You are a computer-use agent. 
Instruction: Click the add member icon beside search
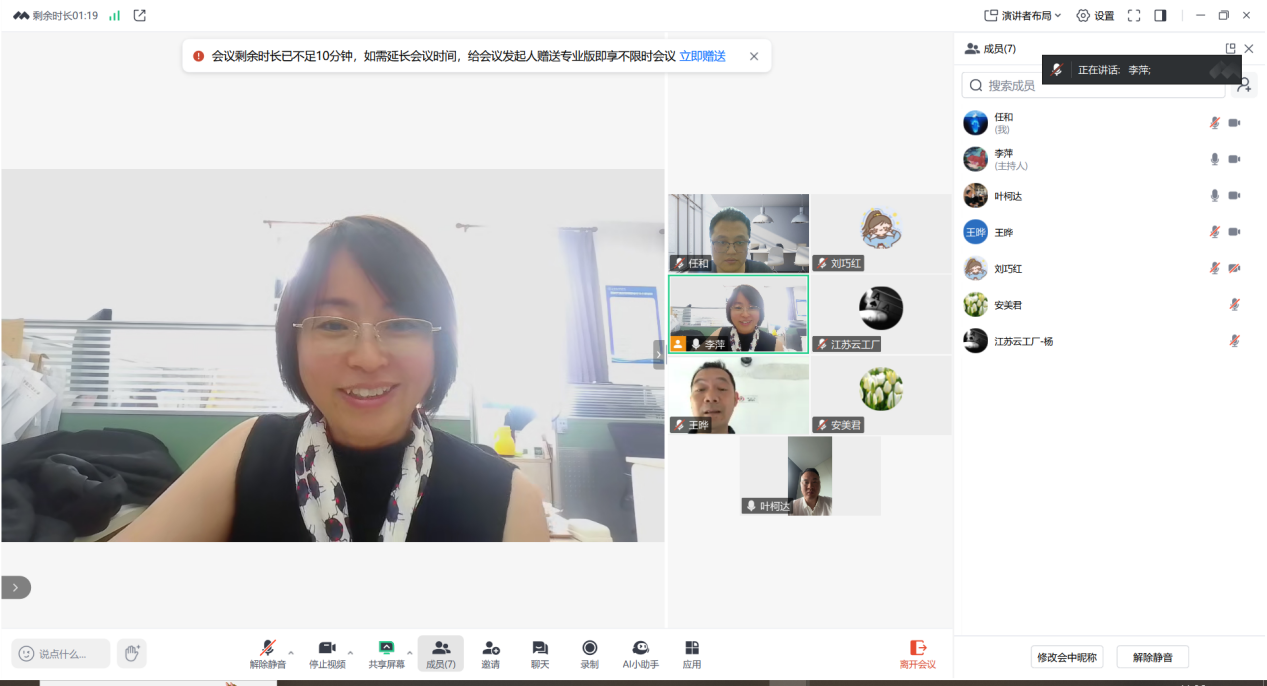[x=1244, y=85]
